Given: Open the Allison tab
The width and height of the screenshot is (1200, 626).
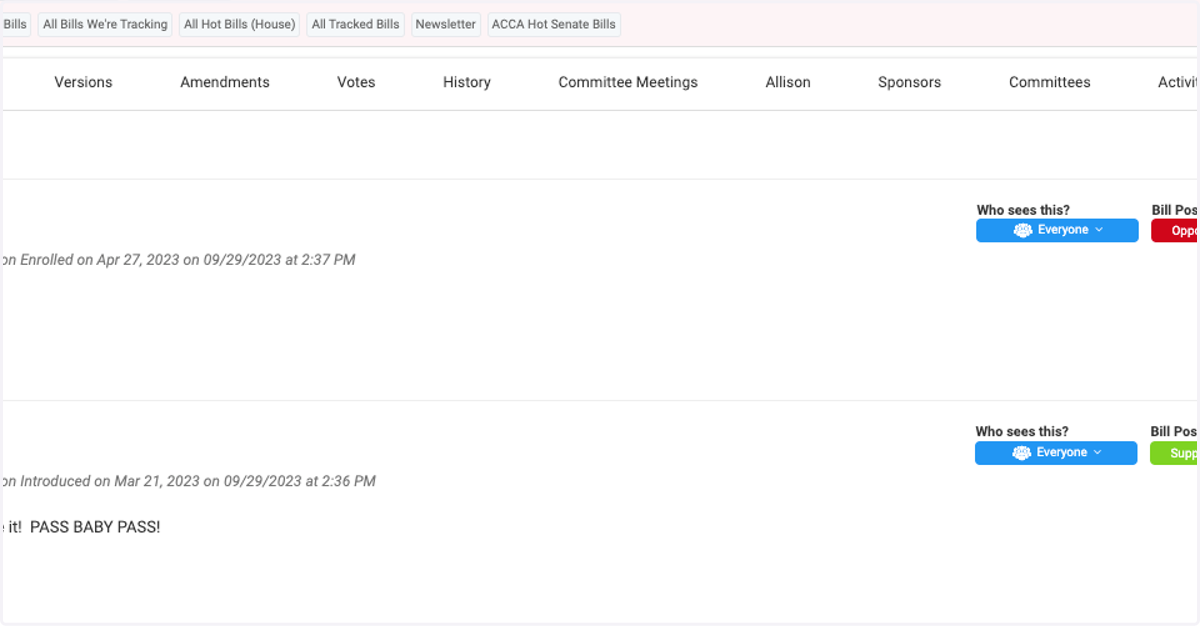Looking at the screenshot, I should [x=788, y=82].
